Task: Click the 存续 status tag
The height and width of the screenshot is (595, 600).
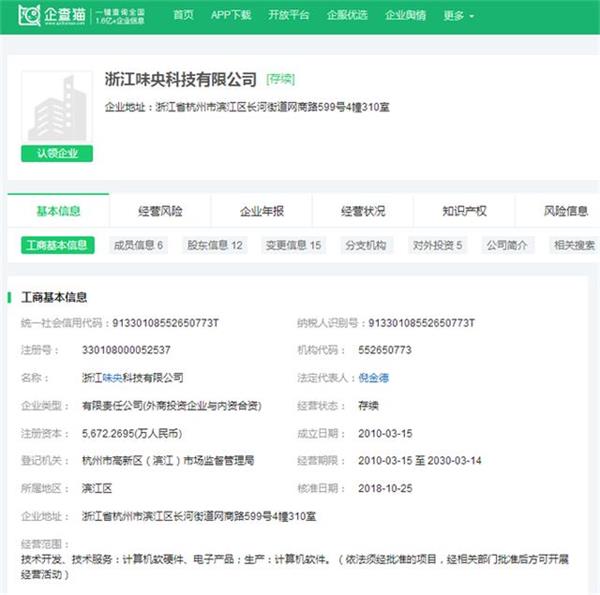Action: 281,79
